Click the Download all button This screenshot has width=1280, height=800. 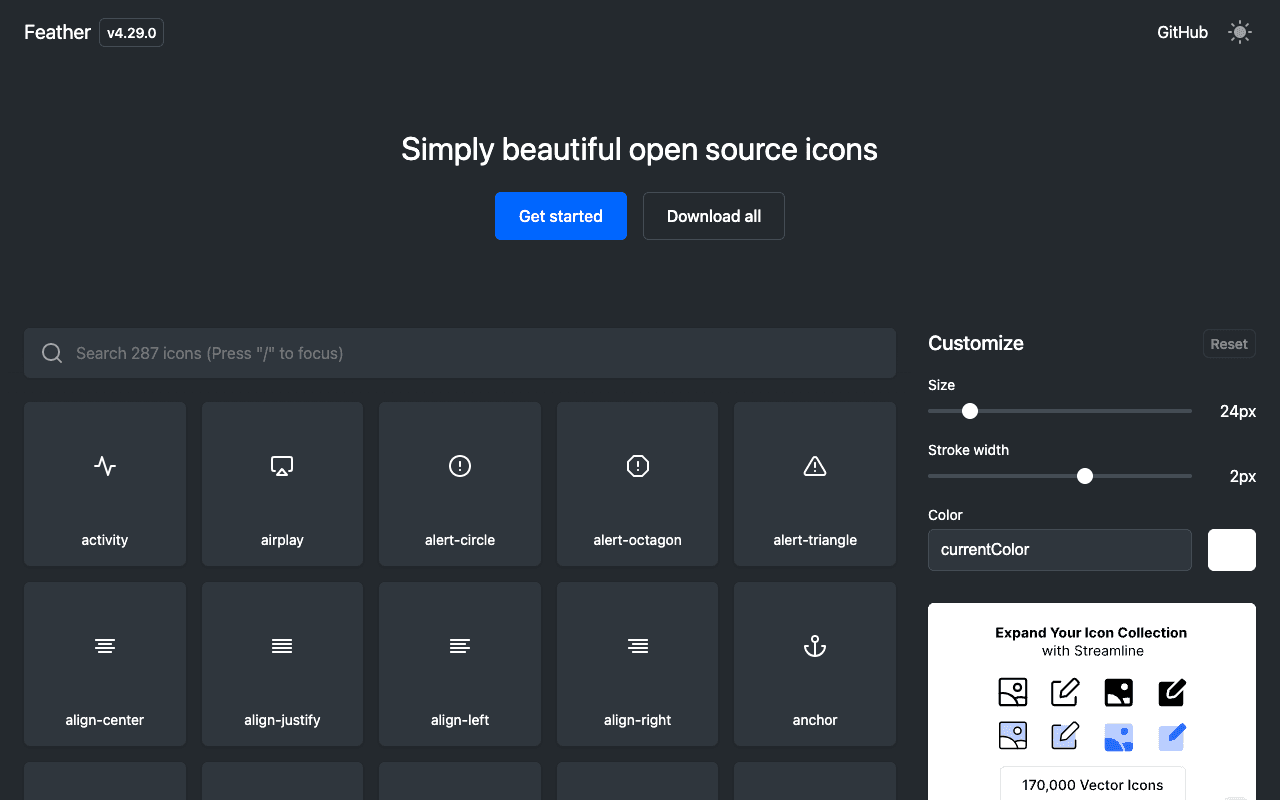point(713,216)
